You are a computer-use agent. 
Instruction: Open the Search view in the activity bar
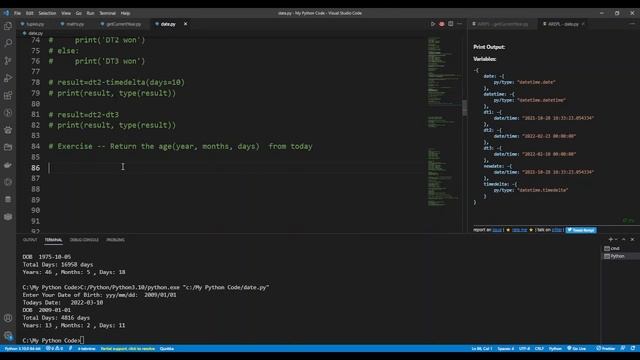[8, 43]
